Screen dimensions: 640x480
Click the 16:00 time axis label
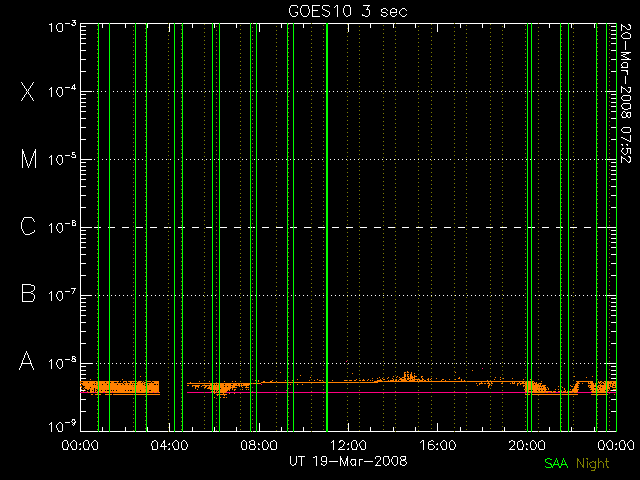click(438, 445)
